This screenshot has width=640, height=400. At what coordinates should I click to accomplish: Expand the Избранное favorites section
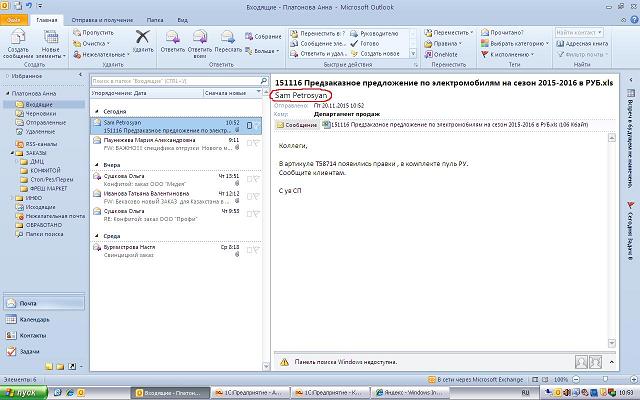click(x=7, y=76)
